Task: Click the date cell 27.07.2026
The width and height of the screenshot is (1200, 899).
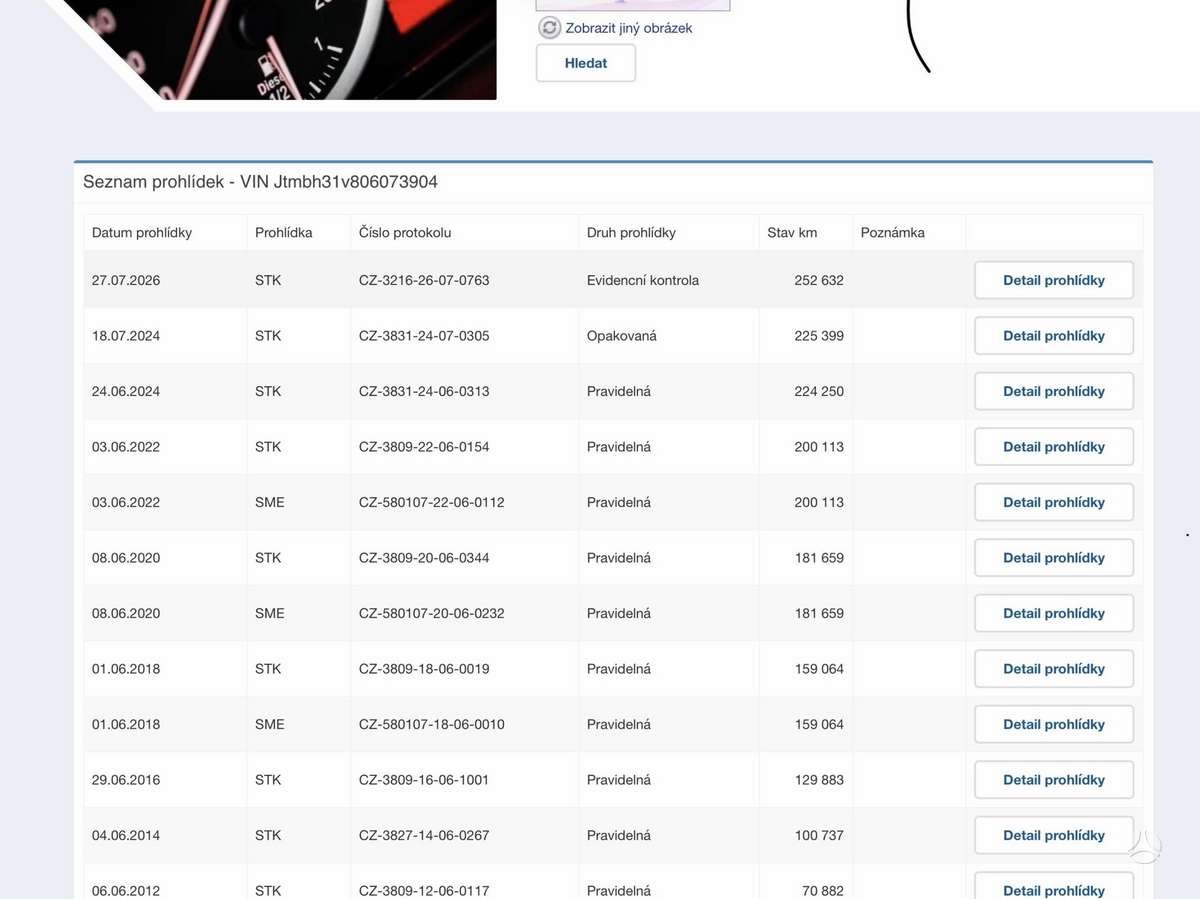Action: [126, 280]
